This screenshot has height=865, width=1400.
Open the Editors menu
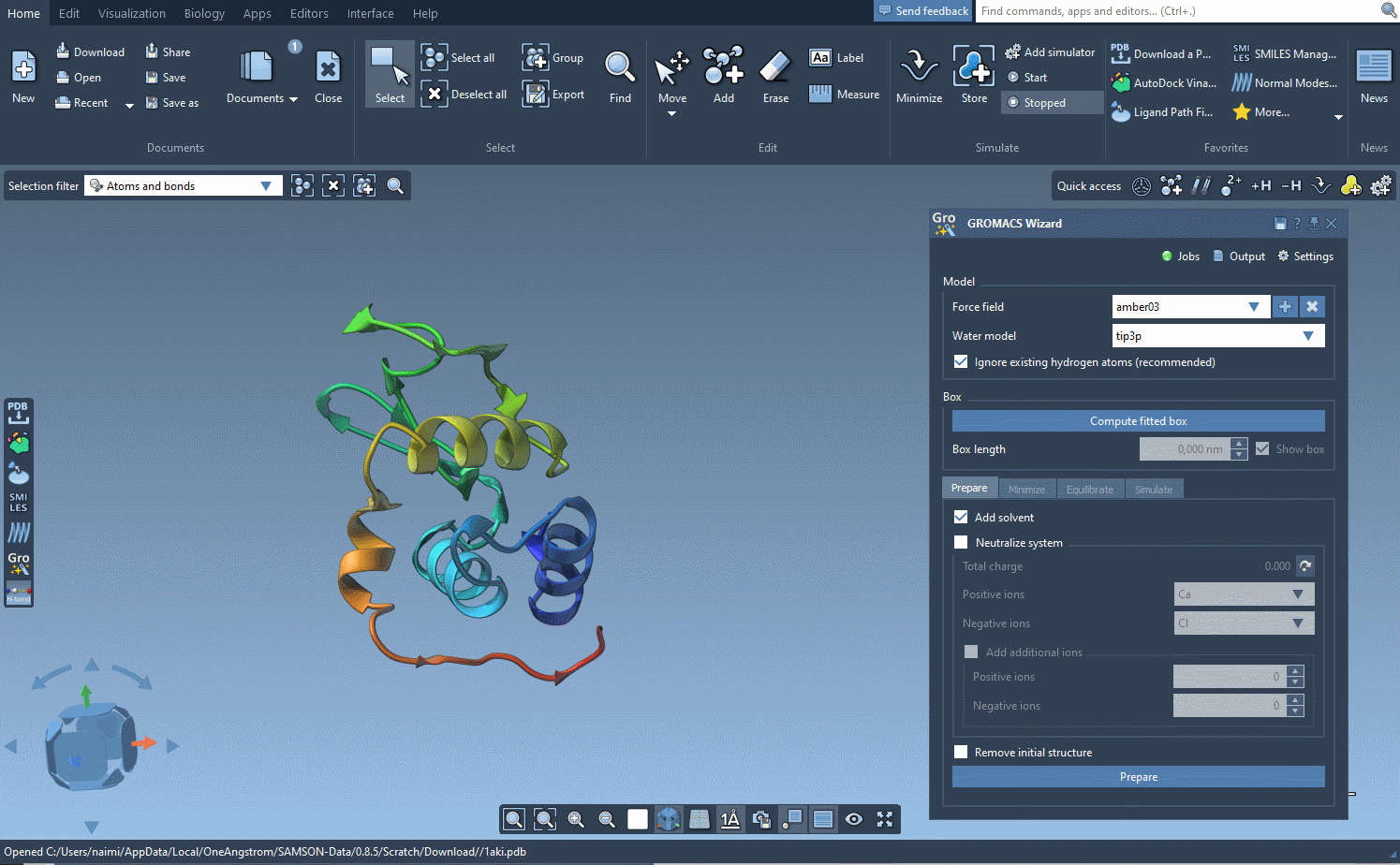pos(309,13)
